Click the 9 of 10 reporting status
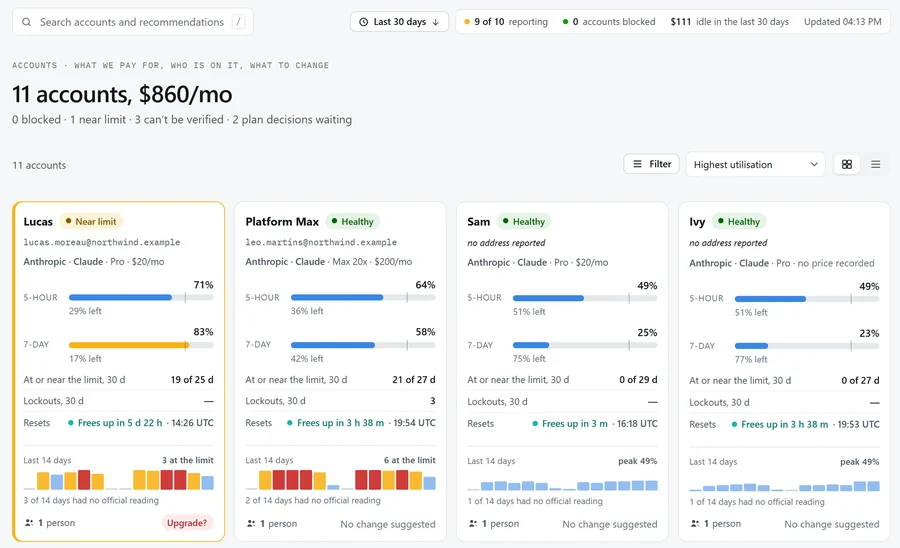900x548 pixels. tap(506, 22)
